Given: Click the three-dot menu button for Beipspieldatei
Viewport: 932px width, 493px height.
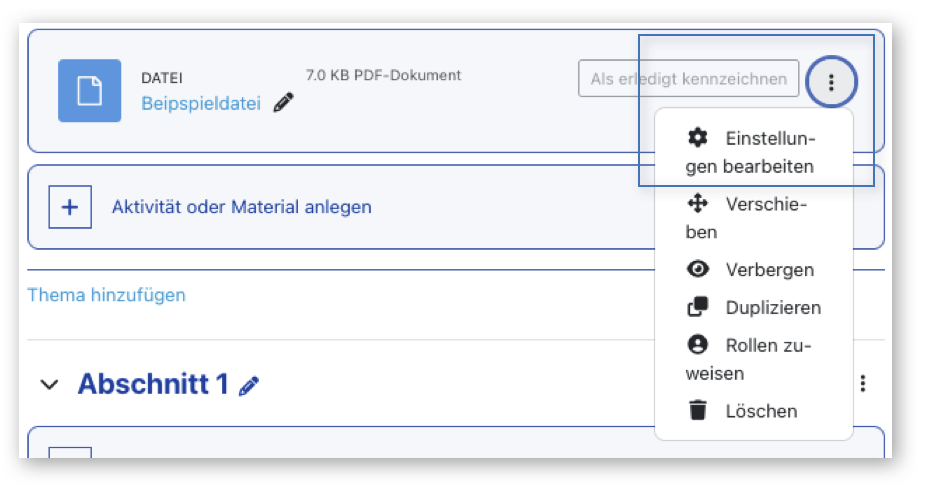Looking at the screenshot, I should [831, 80].
